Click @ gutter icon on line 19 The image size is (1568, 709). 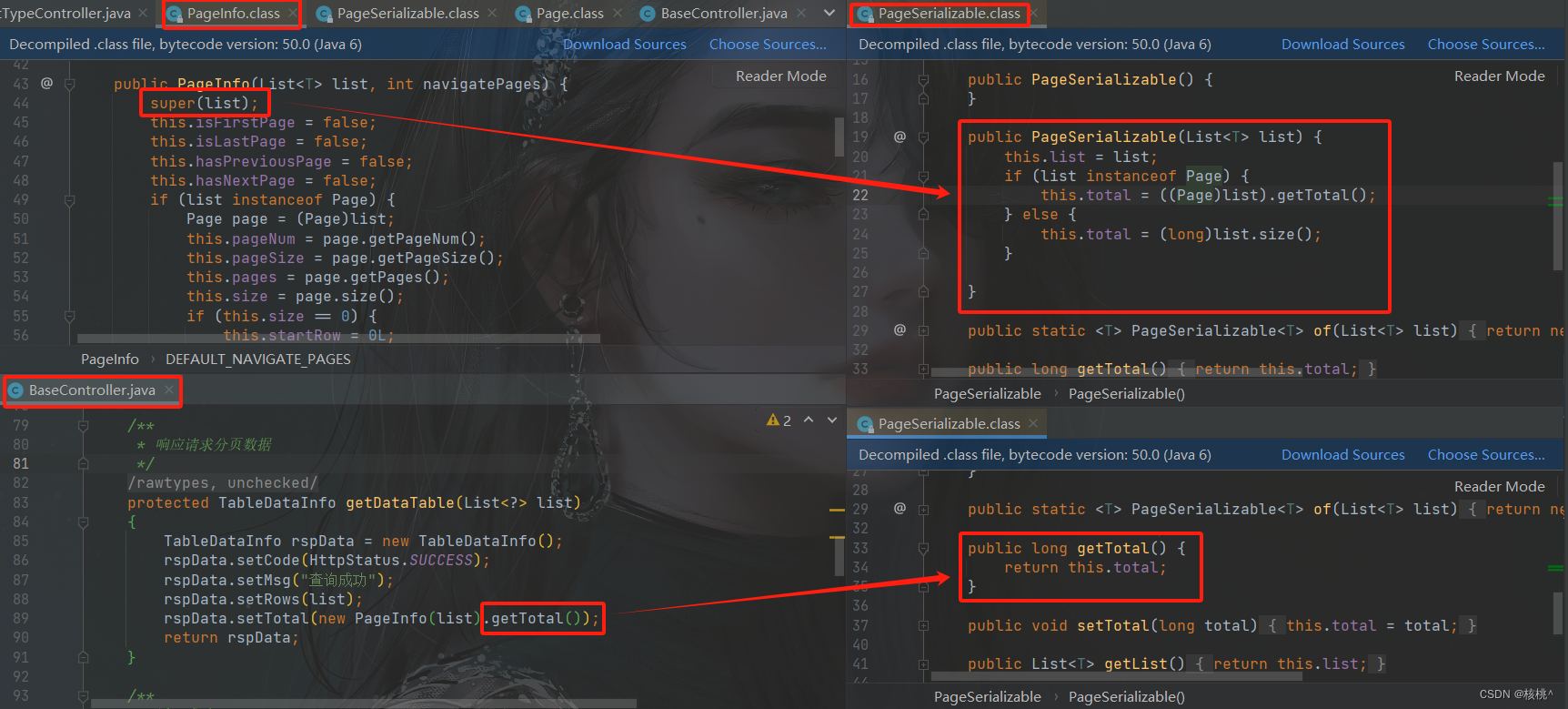(x=900, y=137)
